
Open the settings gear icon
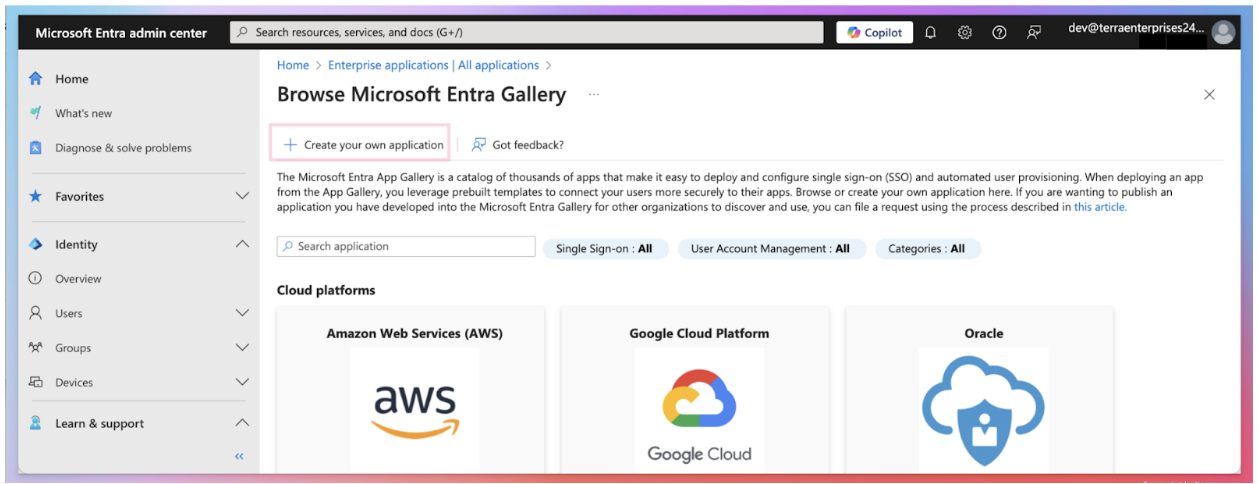(x=965, y=32)
